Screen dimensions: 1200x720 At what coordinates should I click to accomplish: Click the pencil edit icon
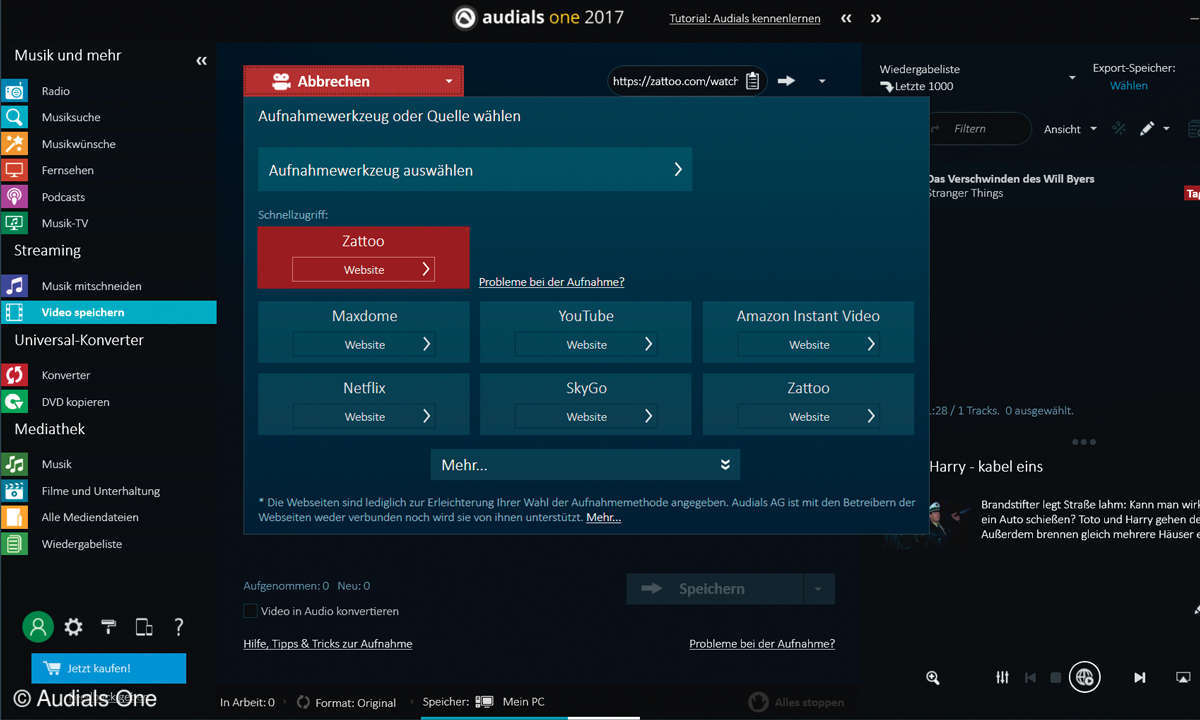click(x=1147, y=128)
